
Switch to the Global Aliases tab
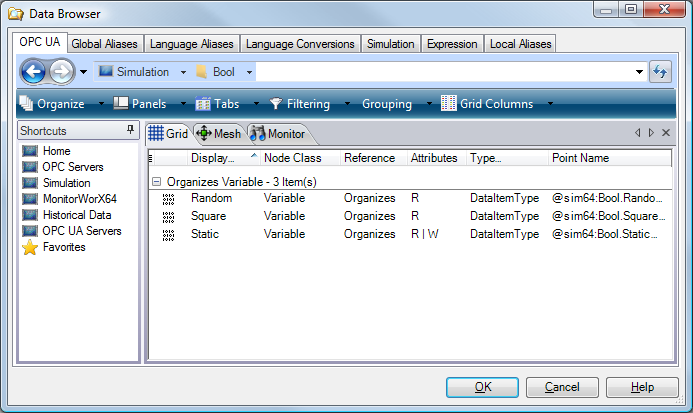coord(106,44)
